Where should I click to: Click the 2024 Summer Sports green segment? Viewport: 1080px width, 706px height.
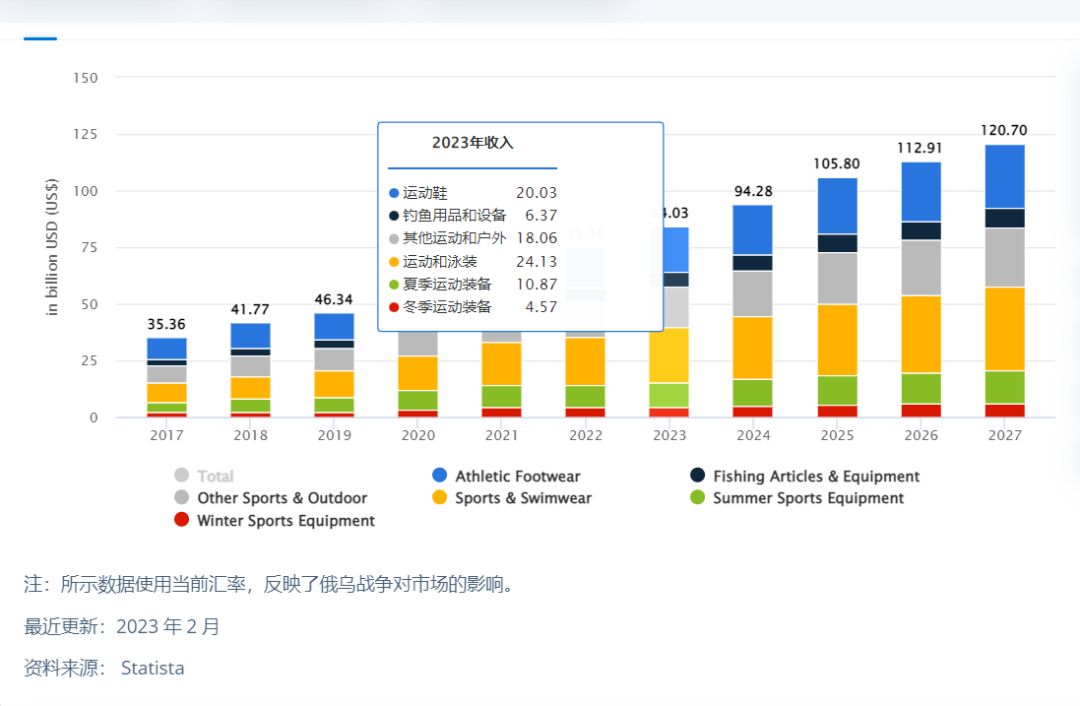point(753,393)
